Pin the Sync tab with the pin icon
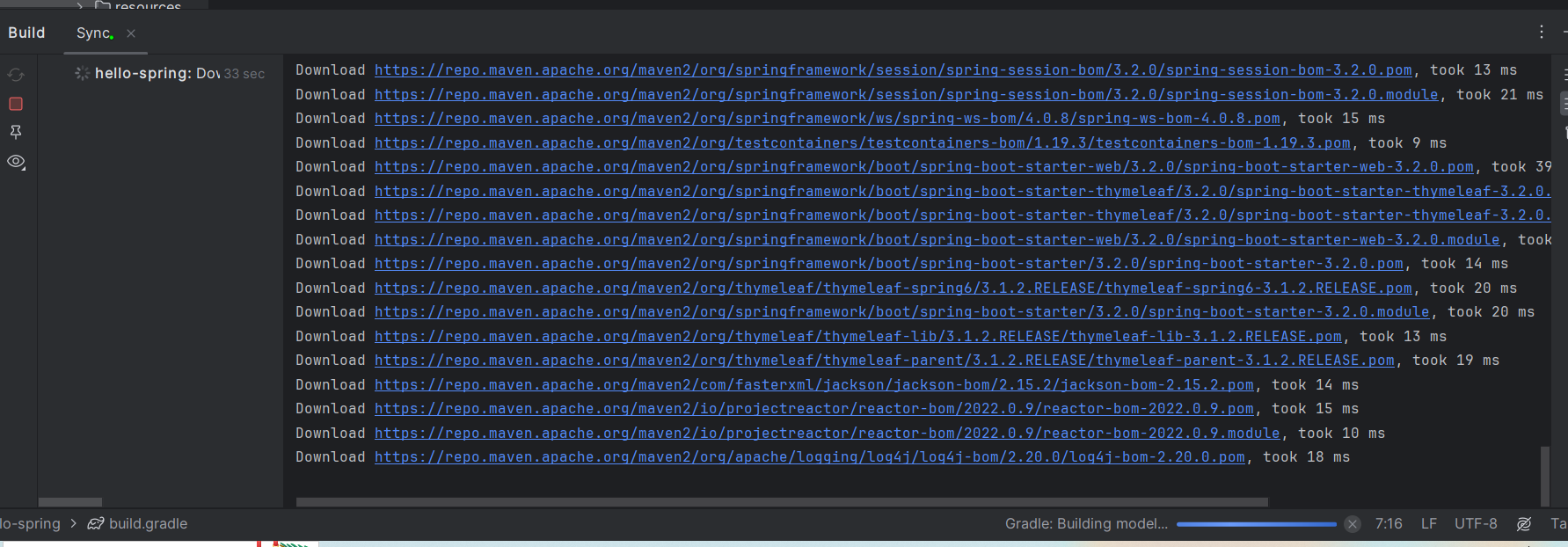Image resolution: width=1568 pixels, height=547 pixels. click(x=16, y=132)
